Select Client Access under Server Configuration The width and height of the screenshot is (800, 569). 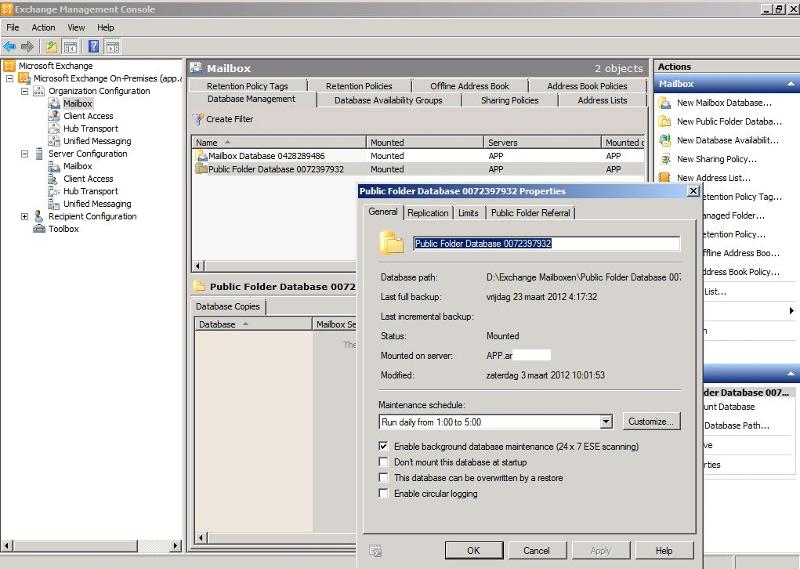(88, 179)
